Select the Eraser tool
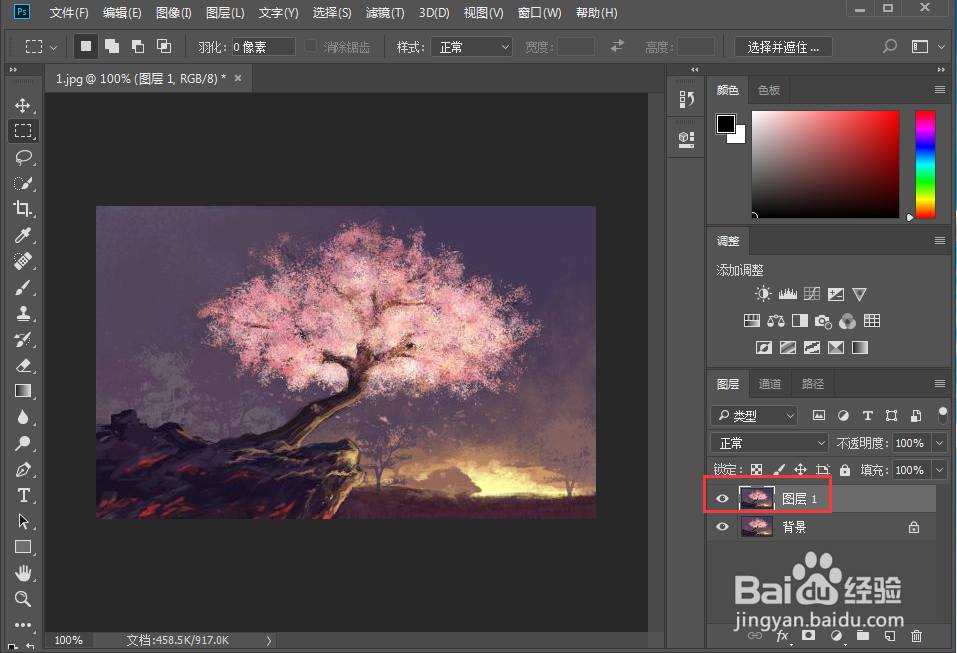The width and height of the screenshot is (957, 653). (23, 365)
